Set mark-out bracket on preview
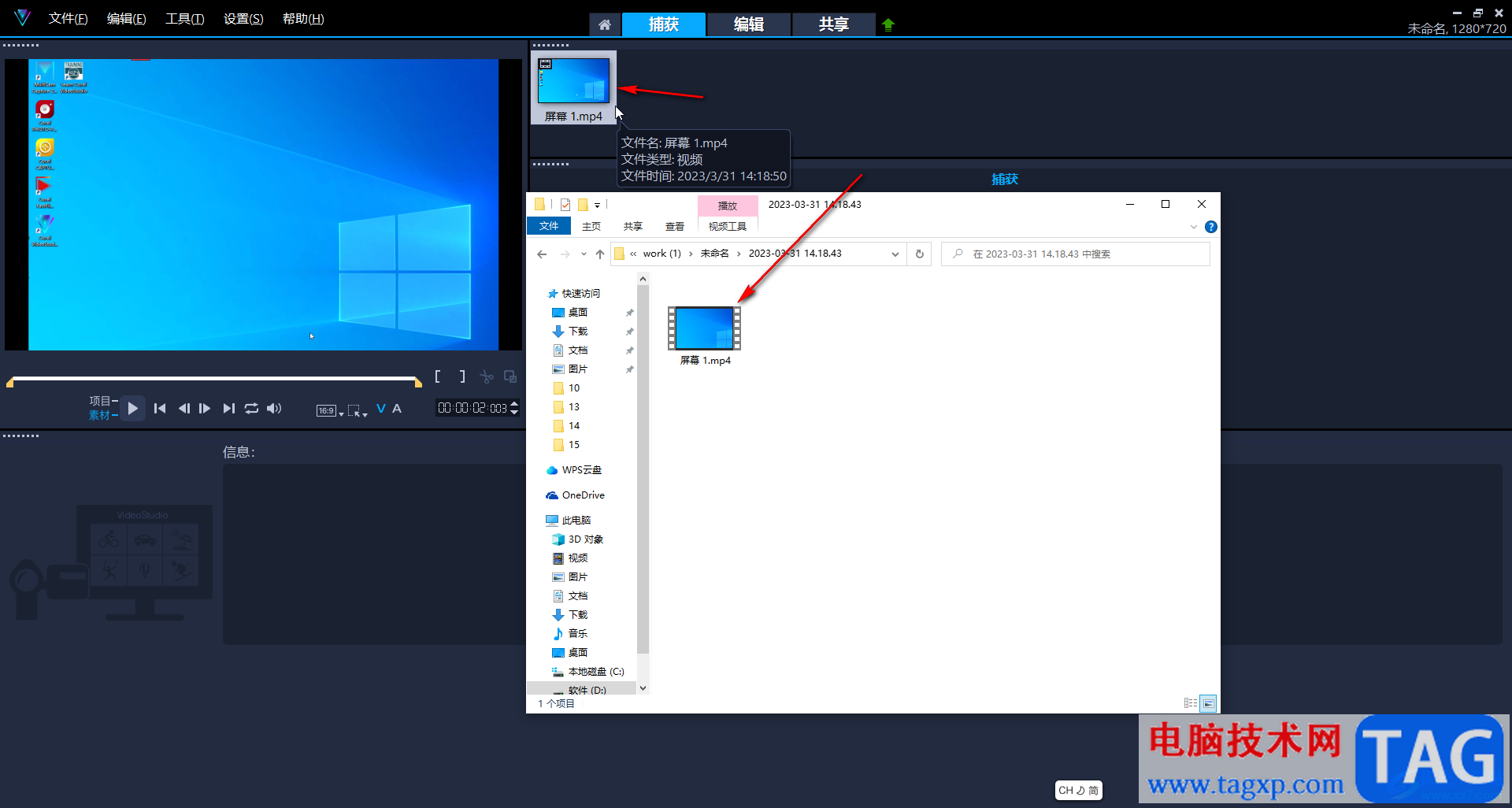The image size is (1512, 808). click(x=462, y=376)
